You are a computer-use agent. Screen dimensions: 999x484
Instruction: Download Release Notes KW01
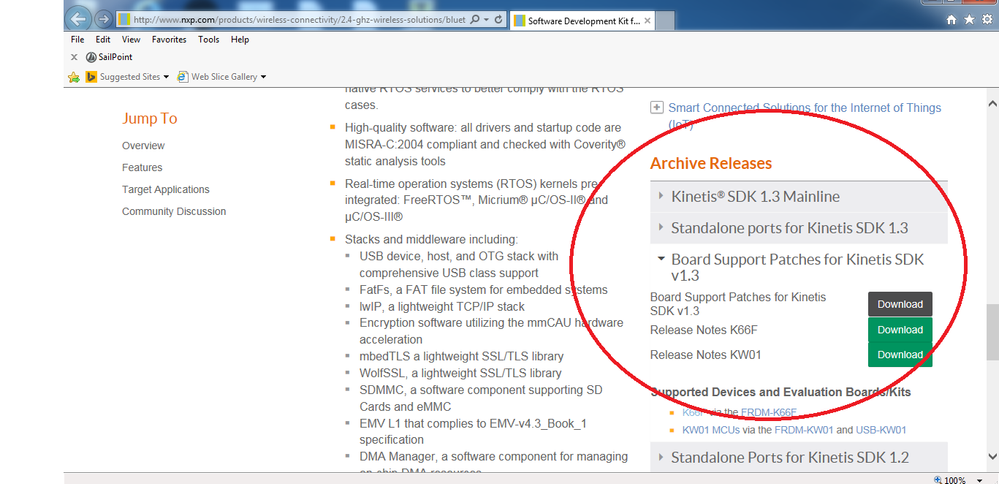tap(900, 355)
